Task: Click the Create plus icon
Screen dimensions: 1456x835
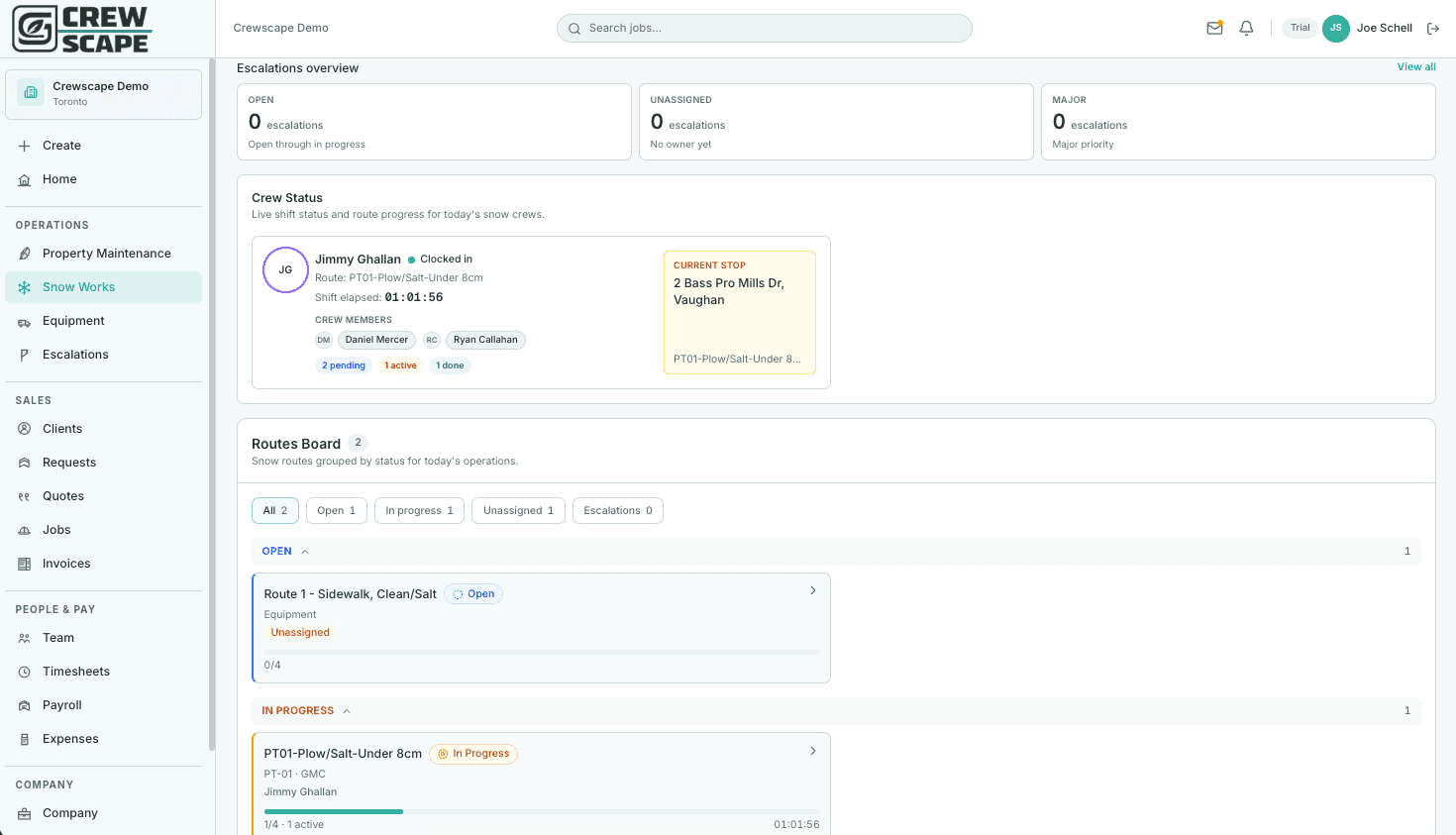Action: tap(25, 146)
